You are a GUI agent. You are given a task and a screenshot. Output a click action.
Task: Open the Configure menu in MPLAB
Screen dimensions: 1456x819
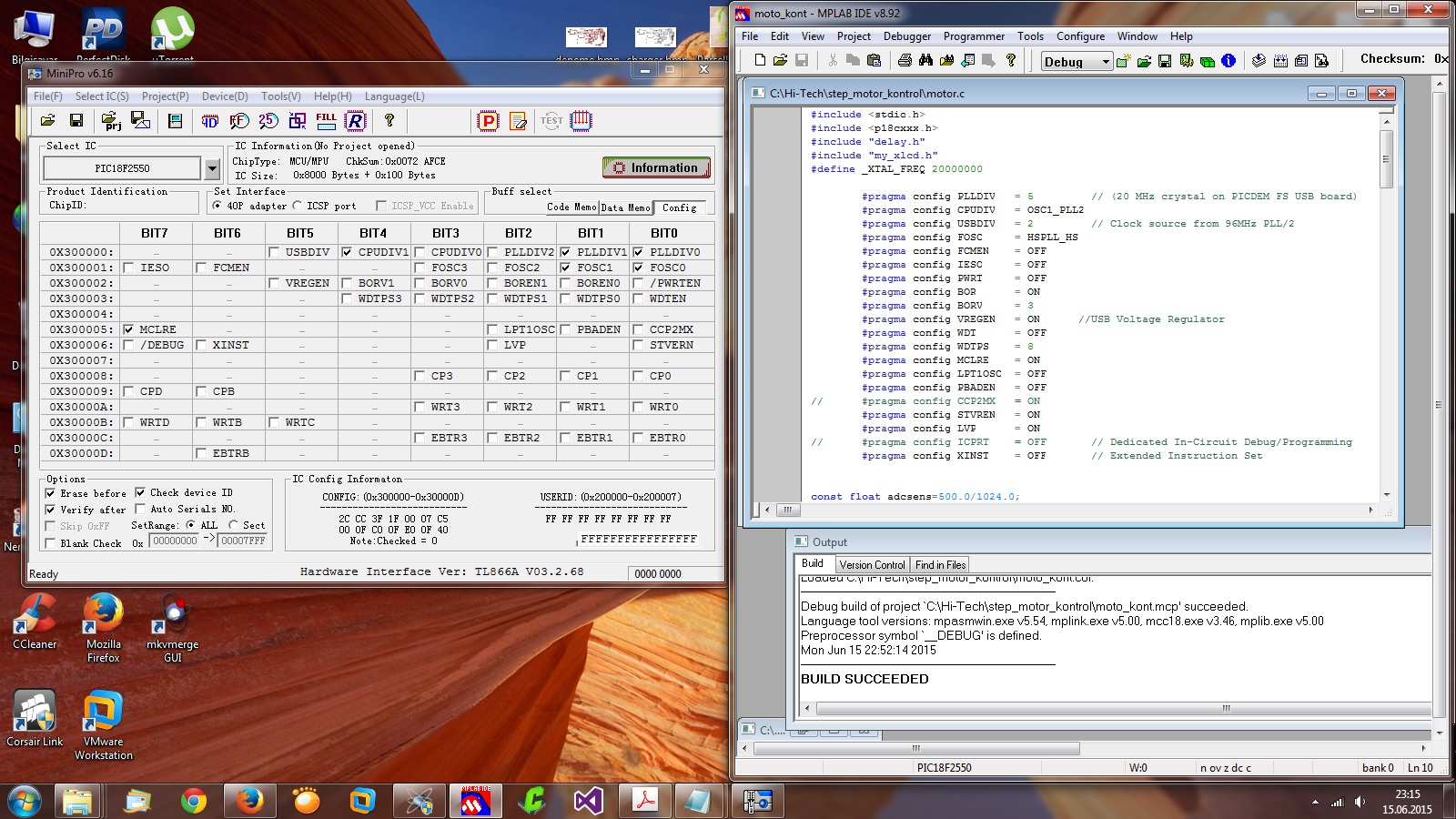(x=1080, y=36)
